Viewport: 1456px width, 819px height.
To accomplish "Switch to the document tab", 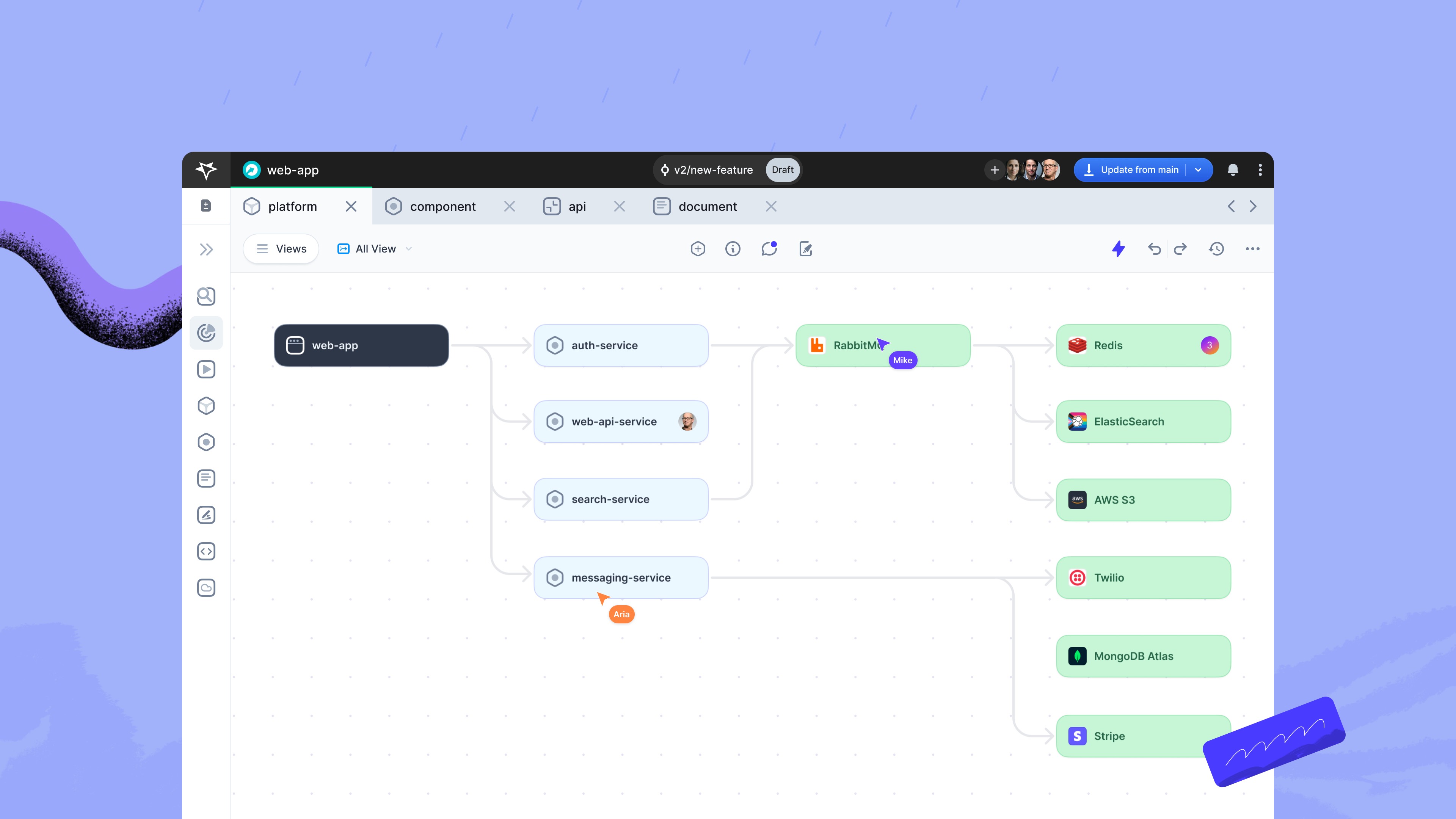I will coord(707,206).
